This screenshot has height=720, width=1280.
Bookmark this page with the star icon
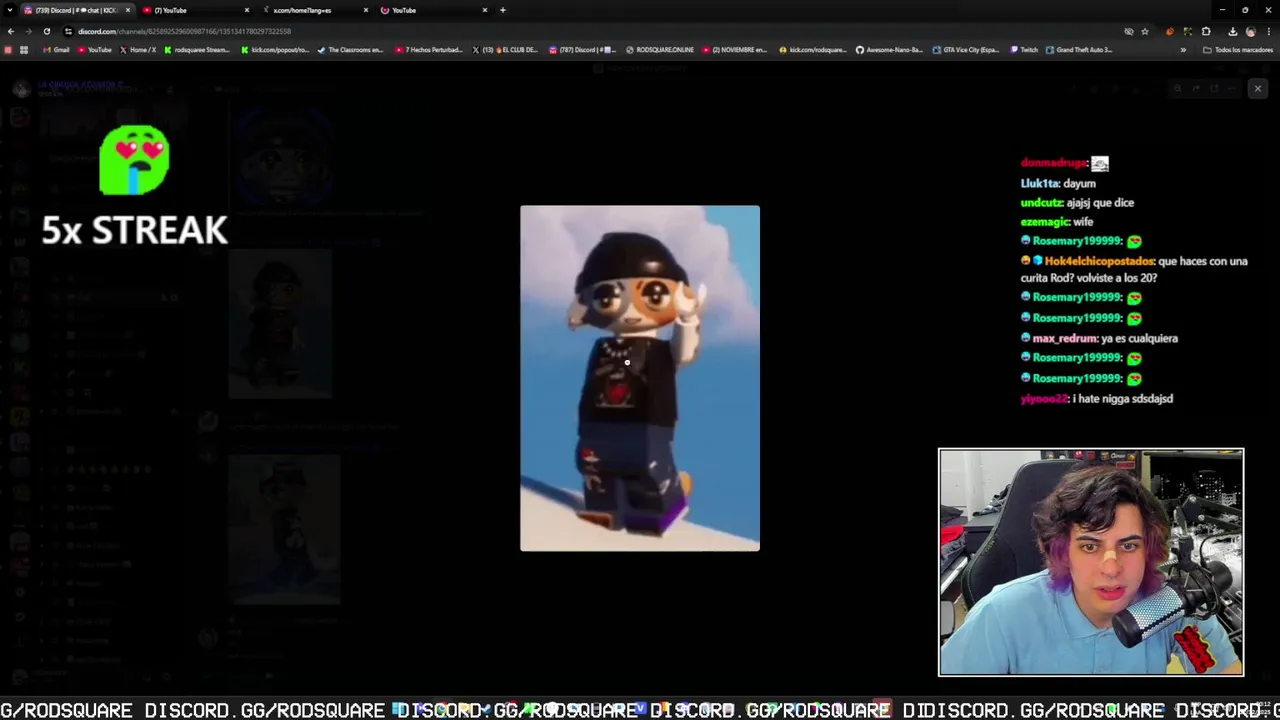tap(1145, 31)
